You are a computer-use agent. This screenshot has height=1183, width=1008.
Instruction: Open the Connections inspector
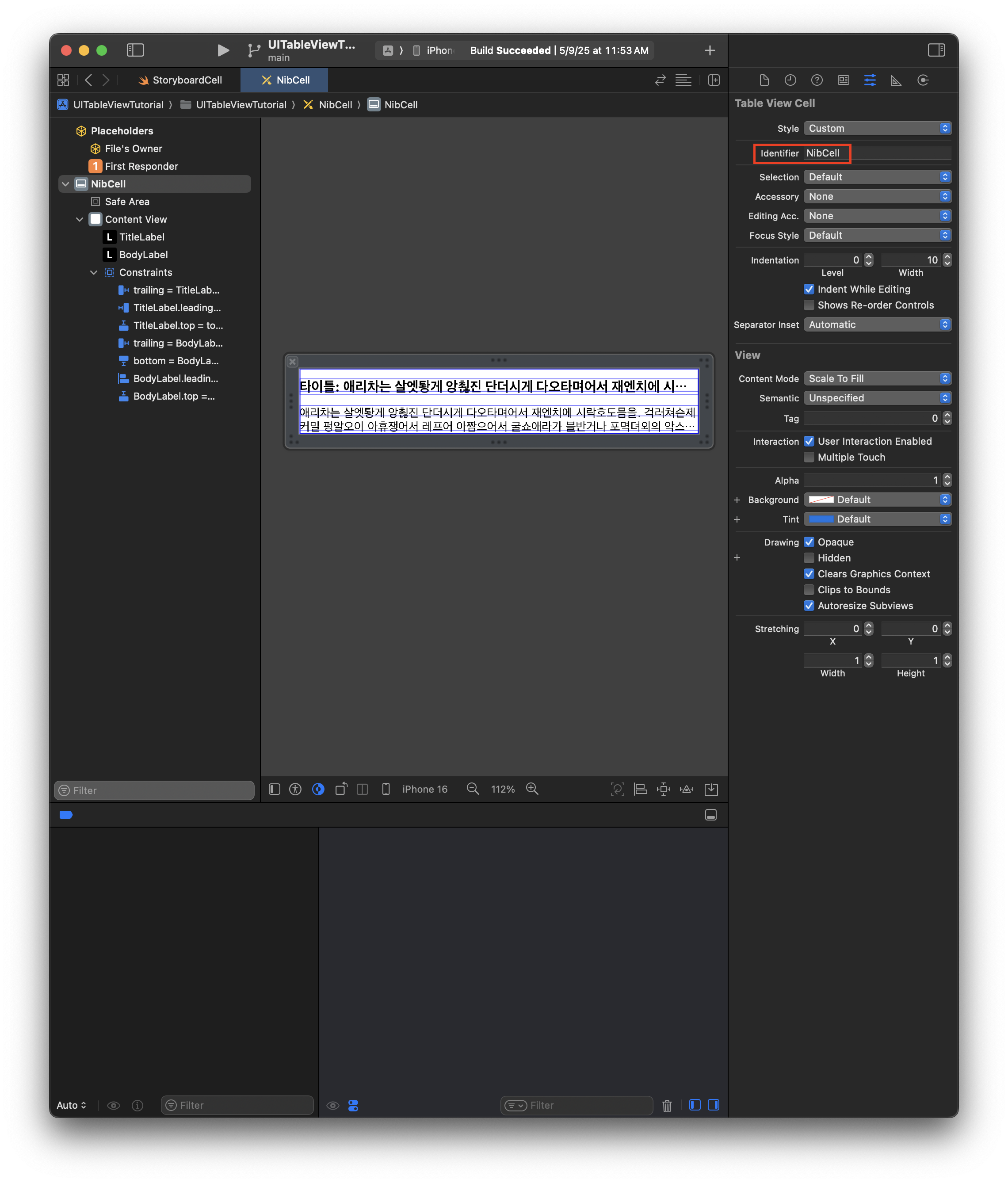(x=922, y=80)
